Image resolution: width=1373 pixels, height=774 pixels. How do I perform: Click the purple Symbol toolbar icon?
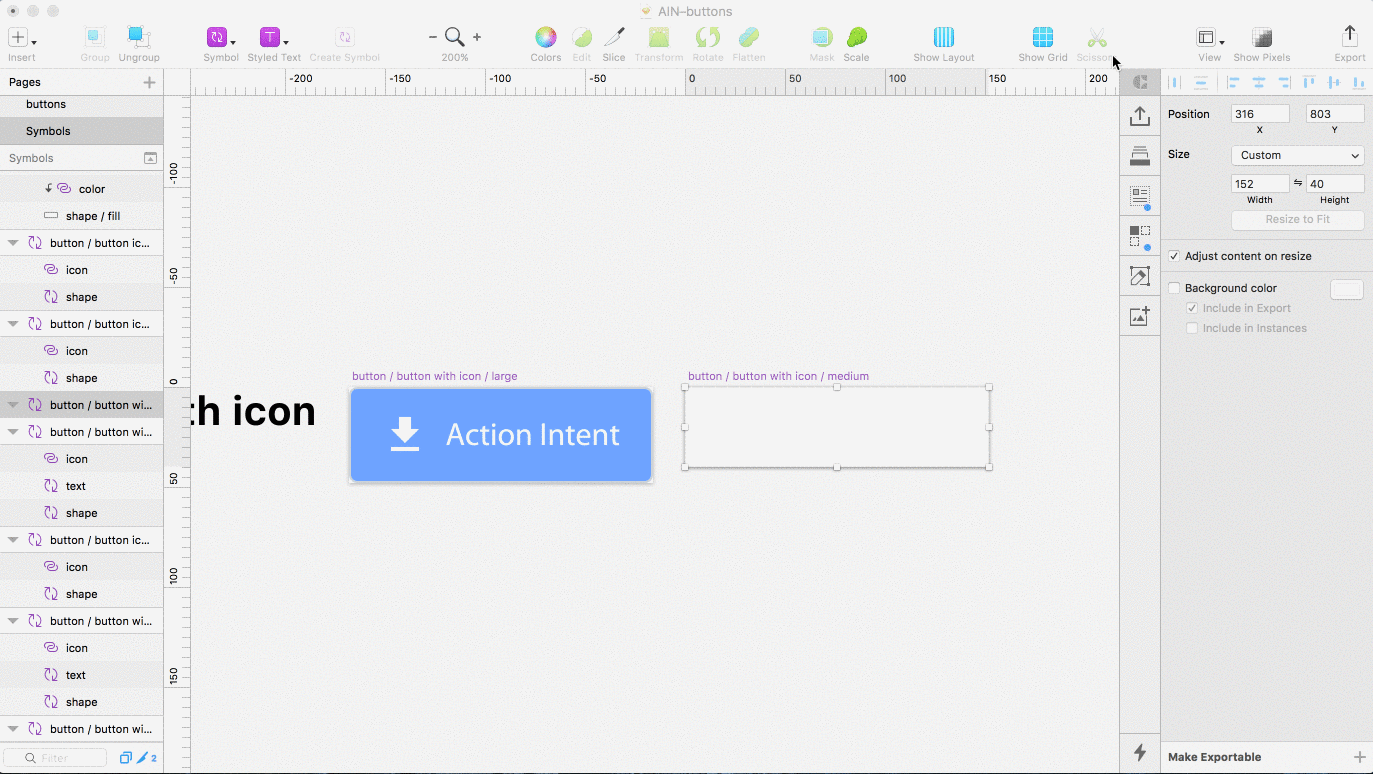(217, 38)
